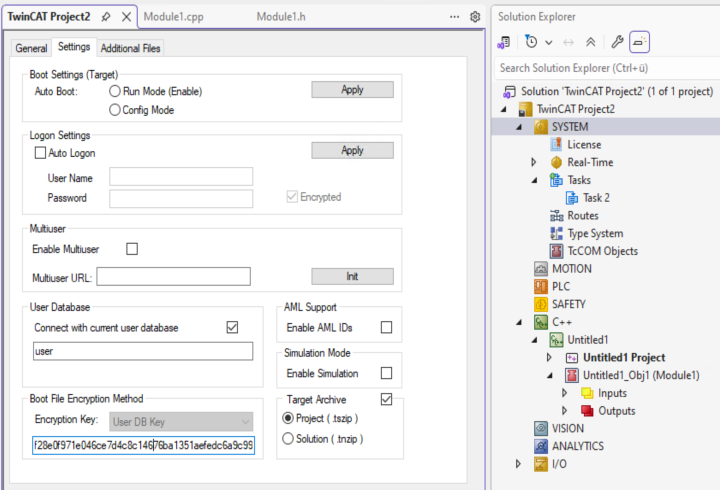Image resolution: width=720 pixels, height=490 pixels.
Task: Collapse the Untitled1_Obj1 (Module1) node
Action: pyautogui.click(x=550, y=376)
